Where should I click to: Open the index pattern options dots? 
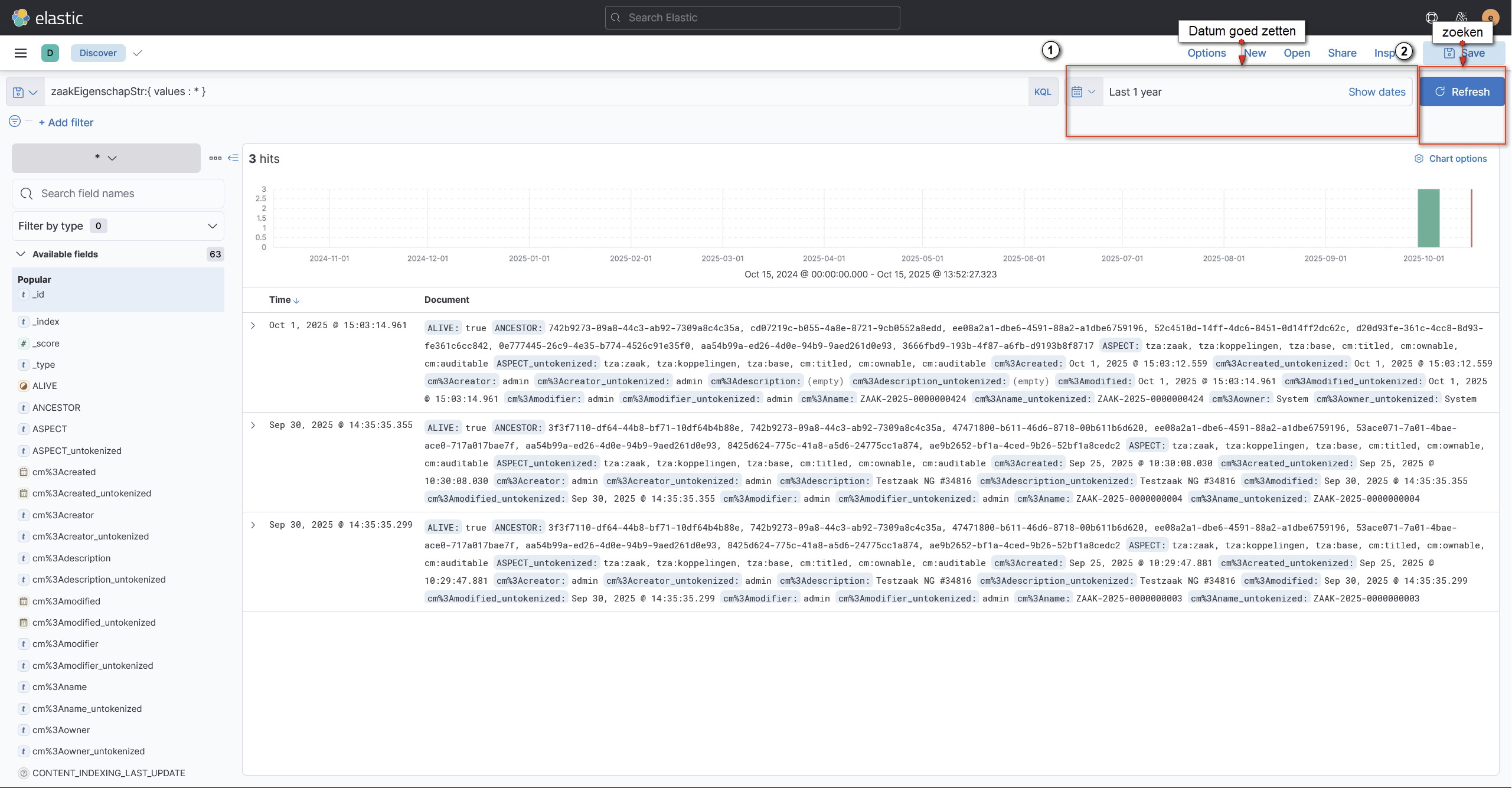point(215,158)
